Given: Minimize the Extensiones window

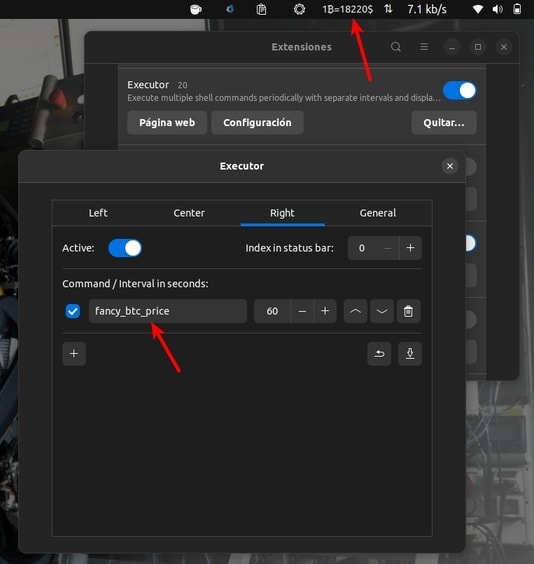Looking at the screenshot, I should point(452,47).
